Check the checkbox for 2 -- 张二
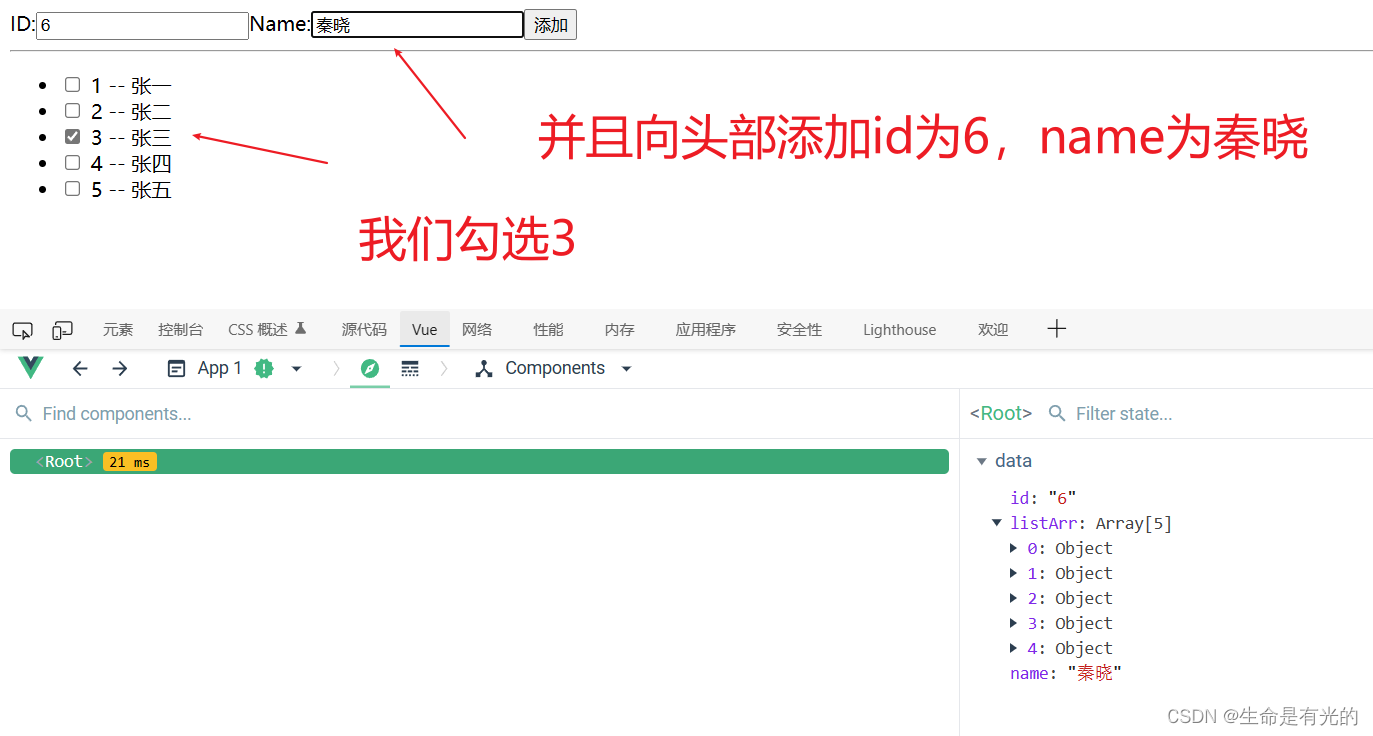 click(x=72, y=111)
